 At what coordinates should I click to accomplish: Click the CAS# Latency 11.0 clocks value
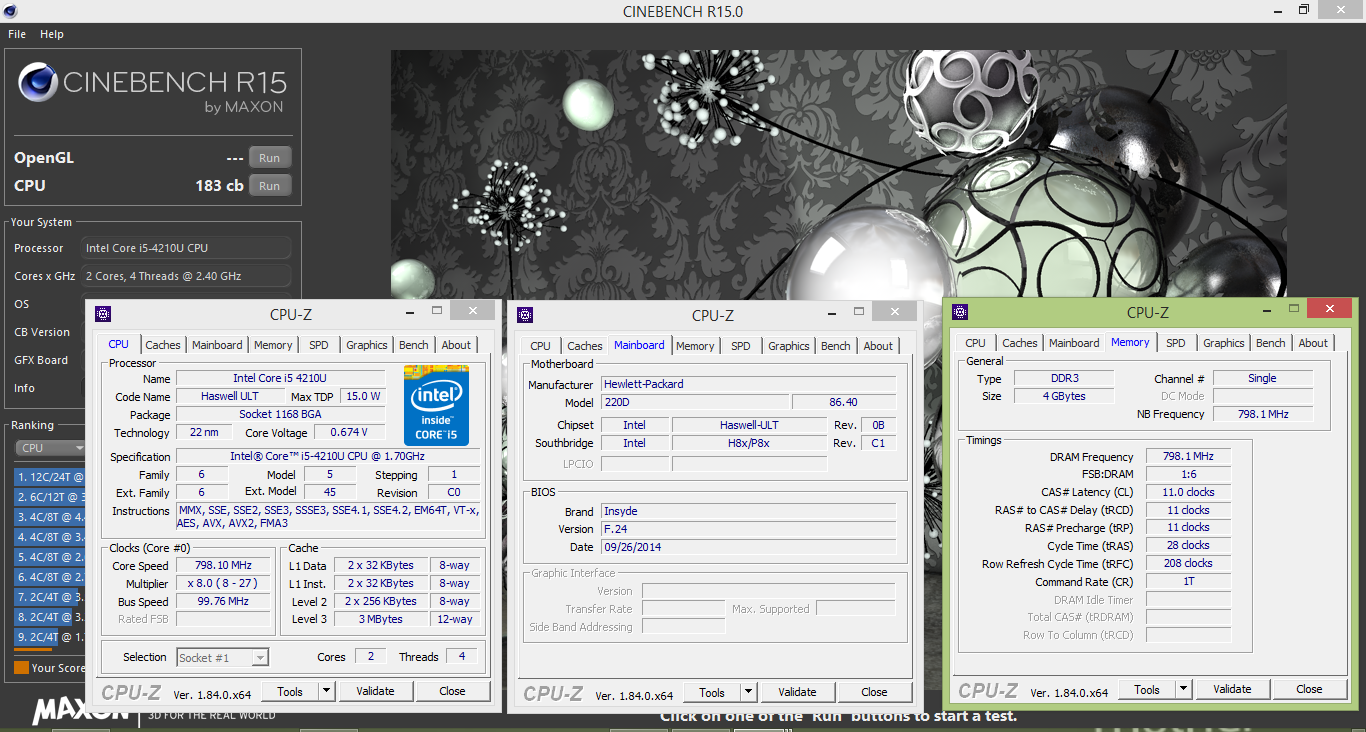point(1188,492)
